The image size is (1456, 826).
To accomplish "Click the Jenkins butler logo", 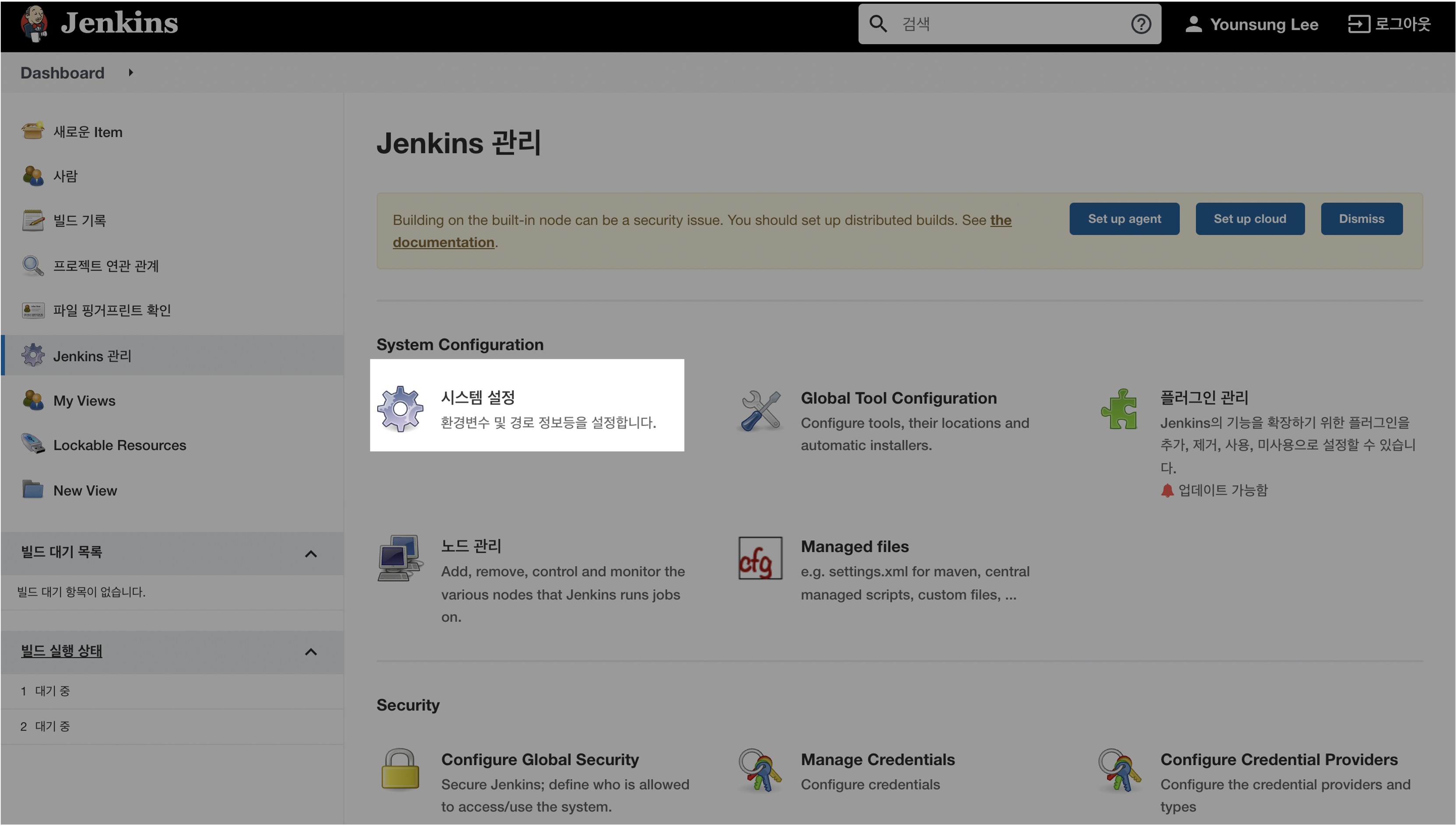I will pyautogui.click(x=34, y=23).
